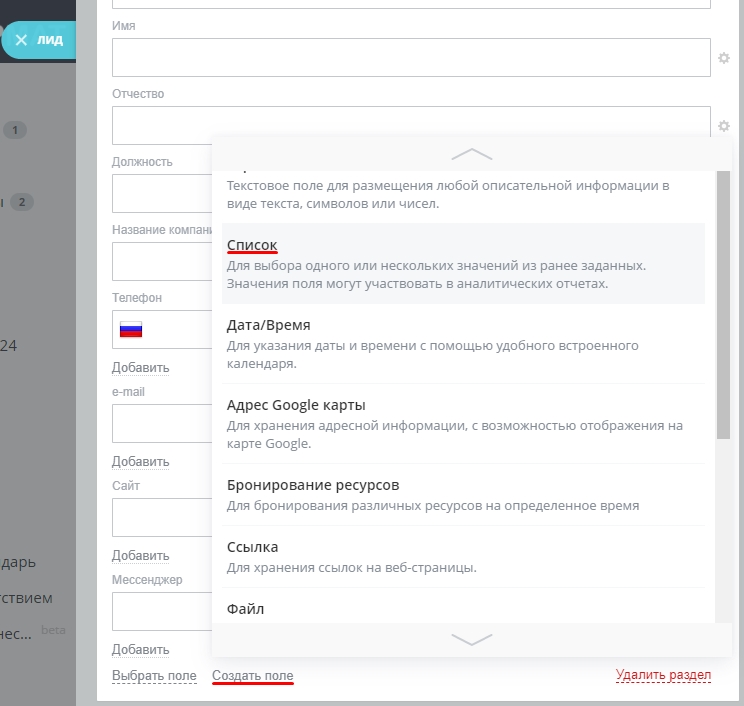Screen dimensions: 744x706
Task: Close the лид tab with the X icon
Action: pyautogui.click(x=21, y=40)
